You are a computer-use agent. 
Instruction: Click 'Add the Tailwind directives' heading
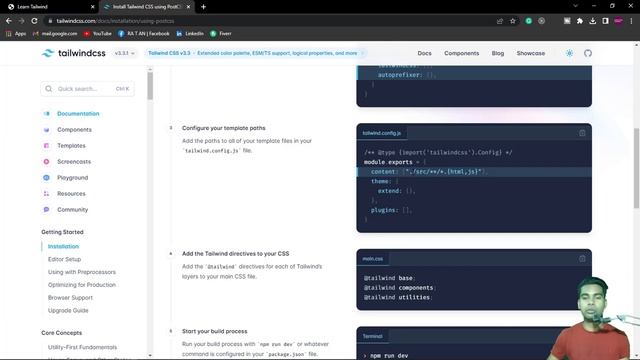[236, 253]
